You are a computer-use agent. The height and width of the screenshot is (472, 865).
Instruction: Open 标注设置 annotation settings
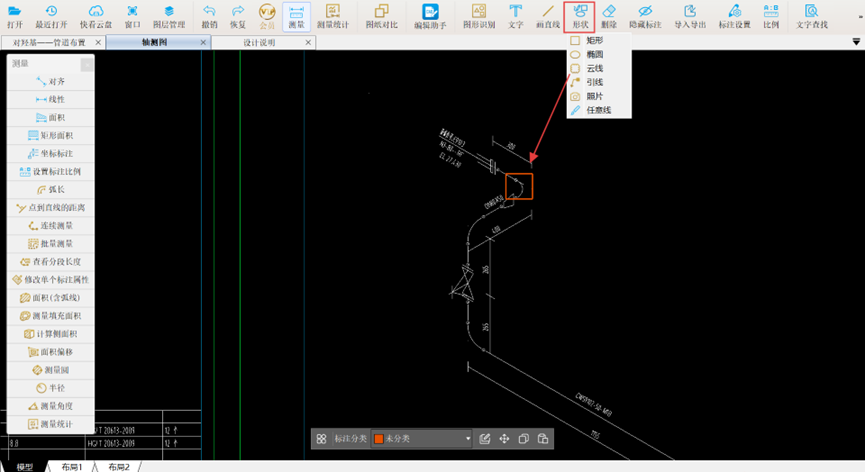point(734,16)
